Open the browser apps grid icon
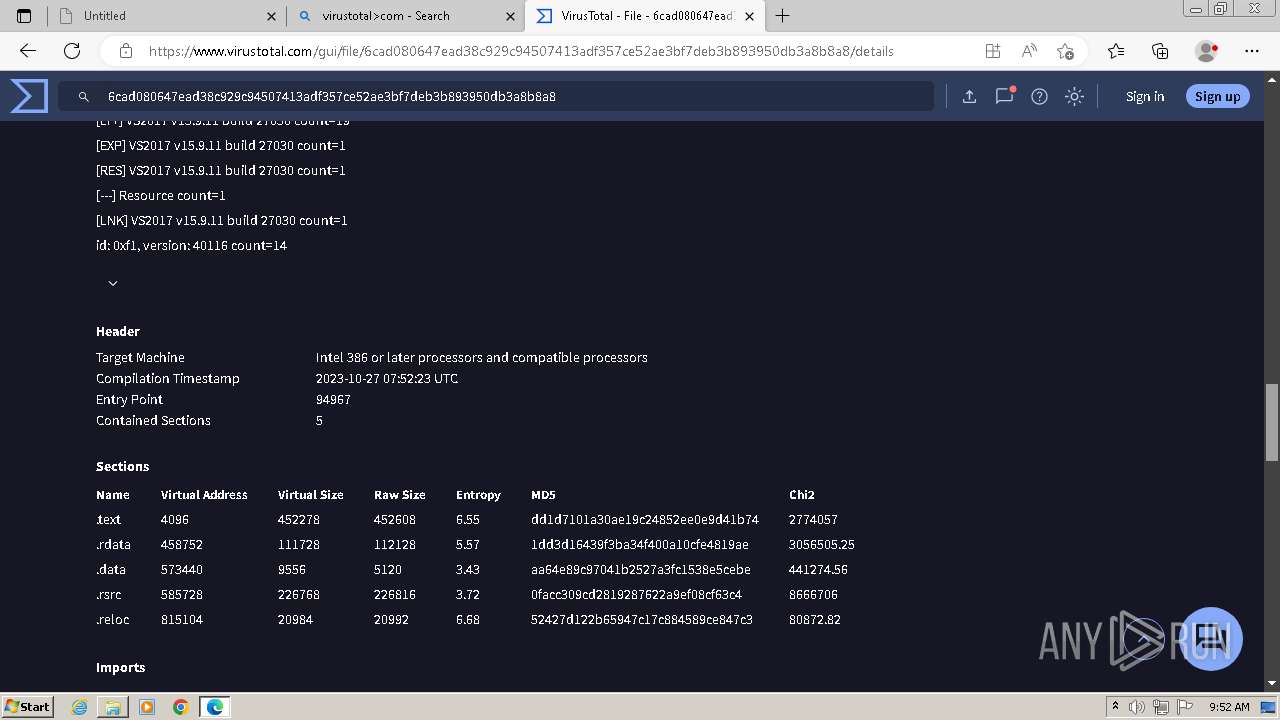Screen dimensions: 1280x720 992,51
